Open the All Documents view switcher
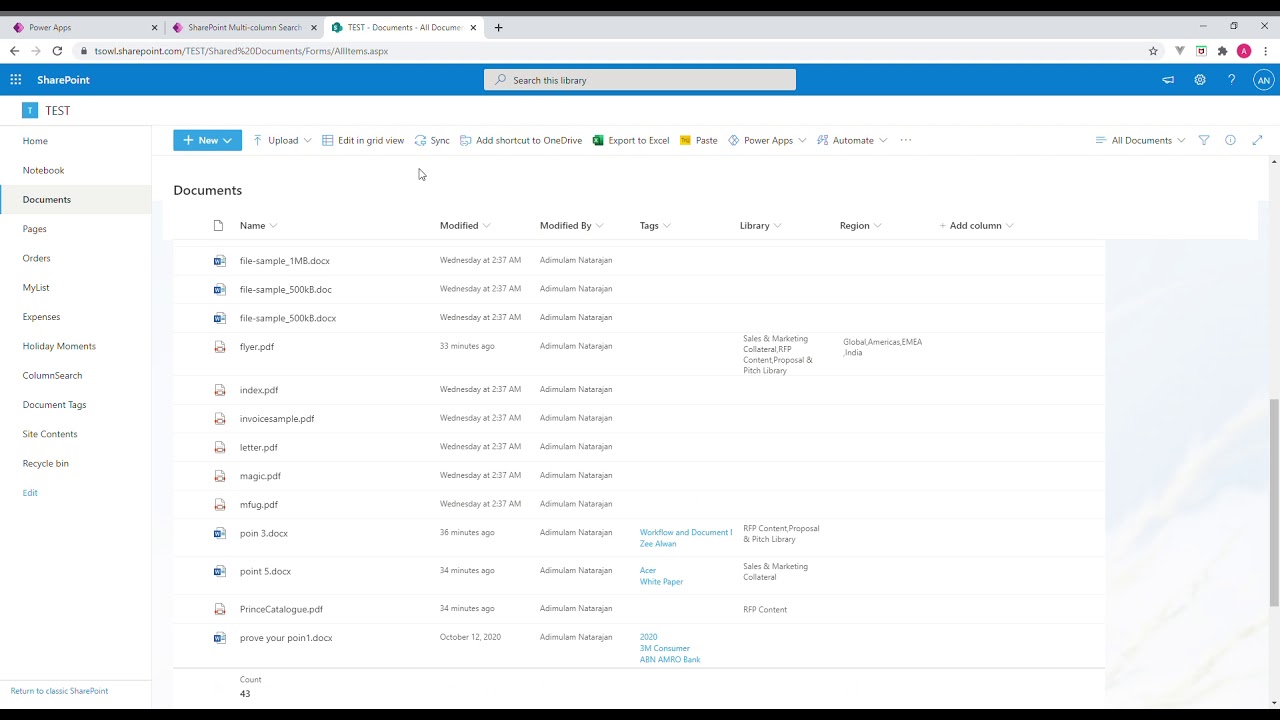1280x720 pixels. (1141, 140)
